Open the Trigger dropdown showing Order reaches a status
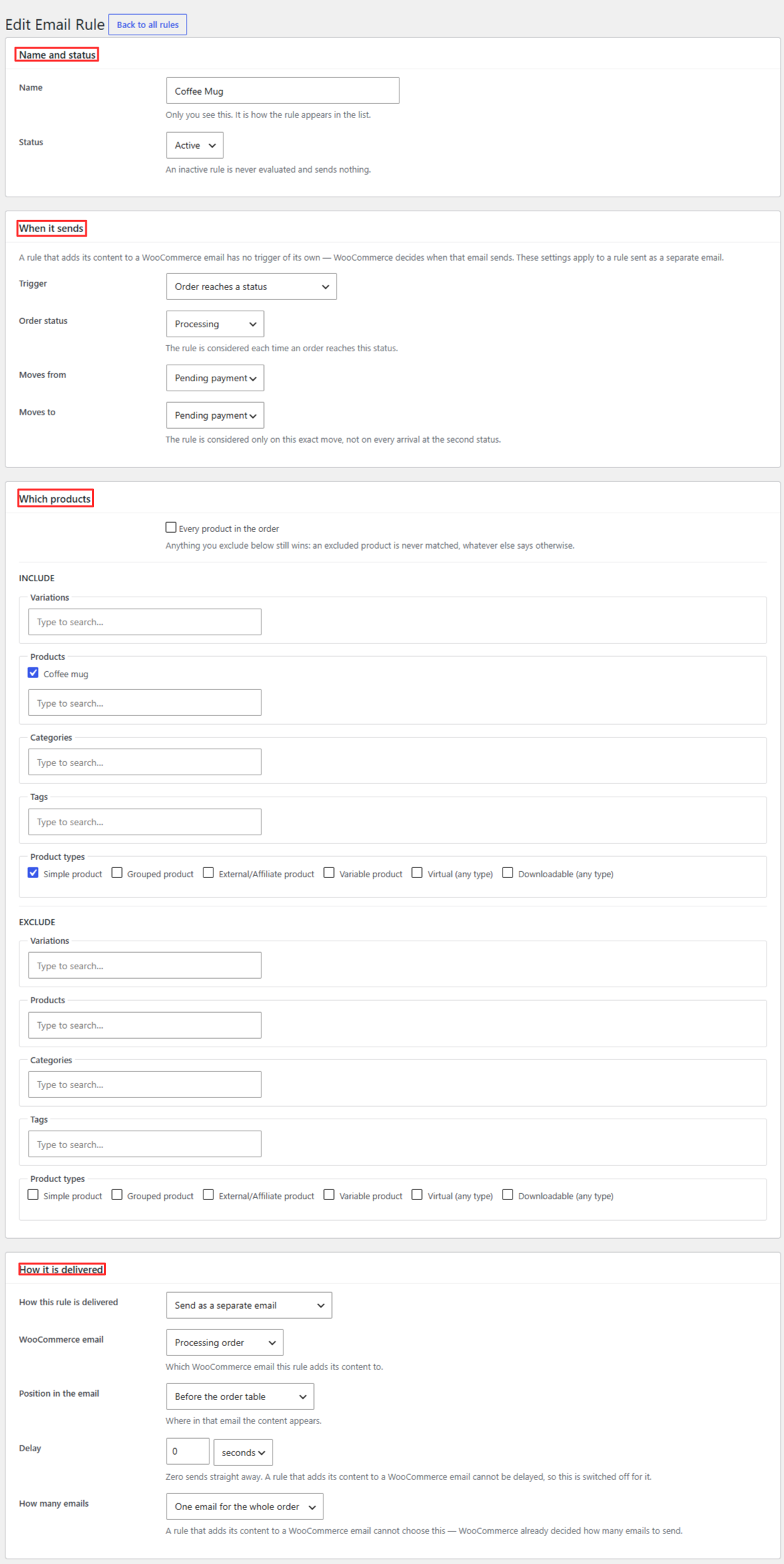This screenshot has width=784, height=1564. click(x=251, y=287)
